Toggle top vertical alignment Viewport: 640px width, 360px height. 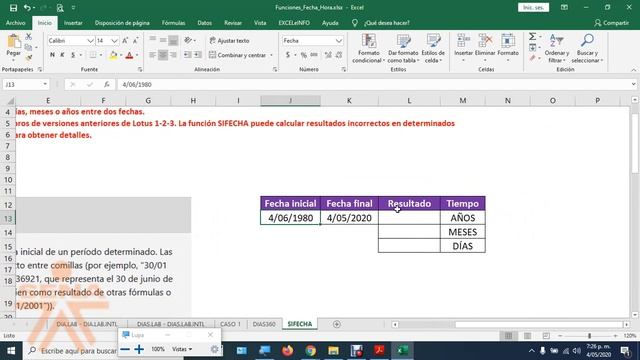[x=152, y=40]
